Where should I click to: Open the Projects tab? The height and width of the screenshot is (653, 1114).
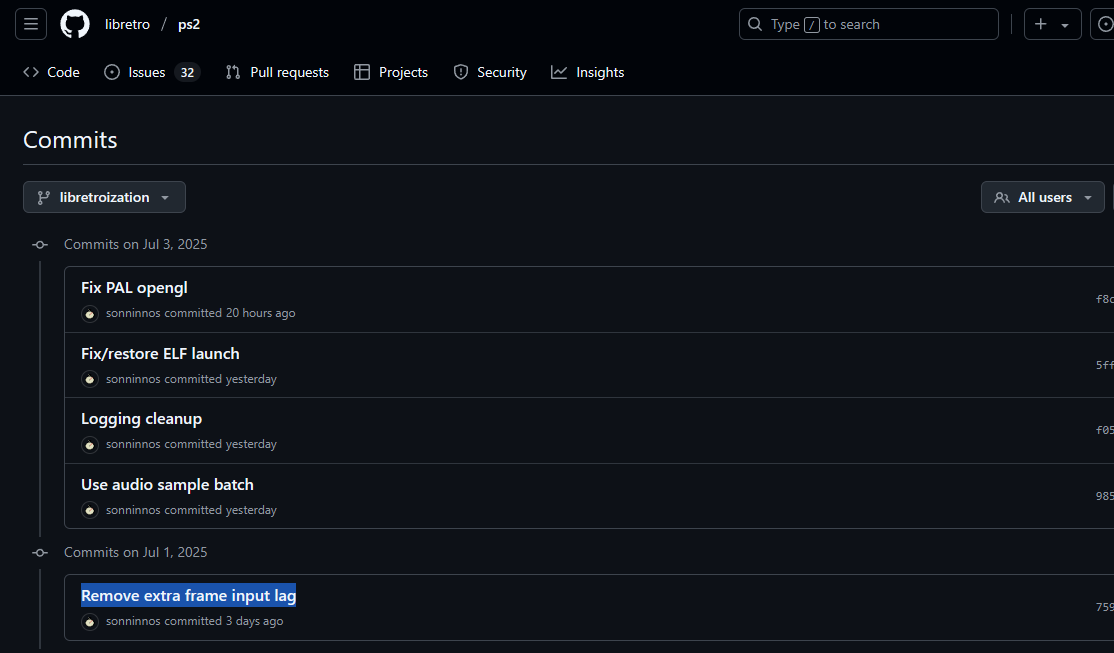pyautogui.click(x=391, y=72)
